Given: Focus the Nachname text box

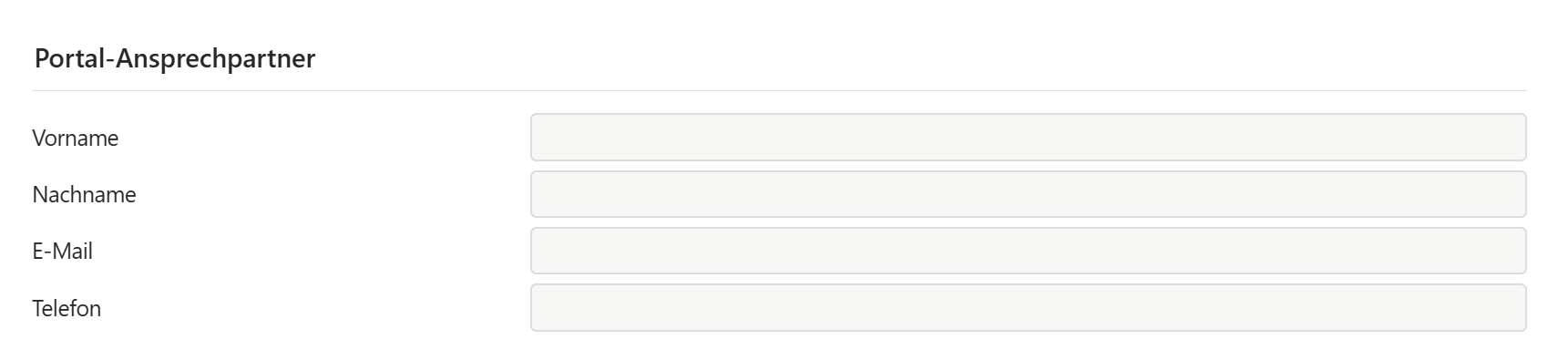Looking at the screenshot, I should (1028, 194).
